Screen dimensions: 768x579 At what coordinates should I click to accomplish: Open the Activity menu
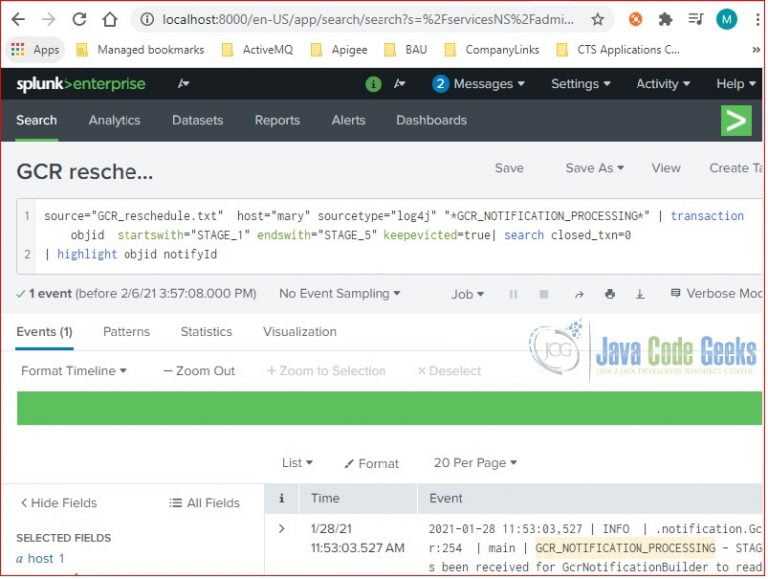point(663,84)
